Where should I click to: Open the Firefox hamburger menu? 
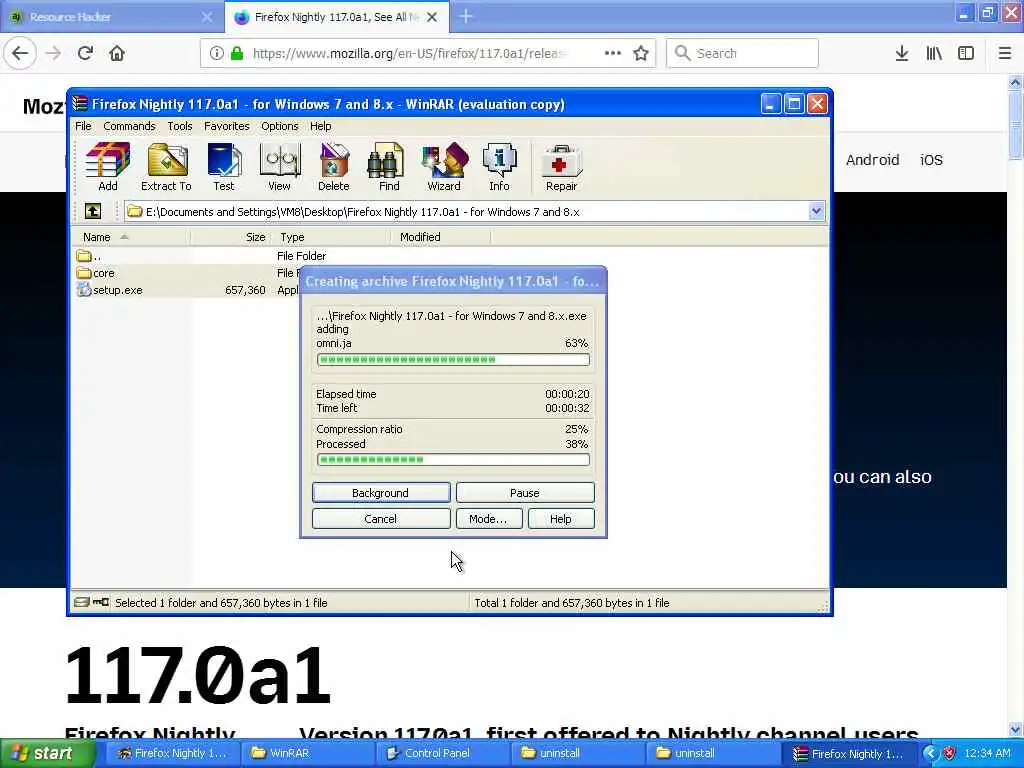tap(1005, 53)
